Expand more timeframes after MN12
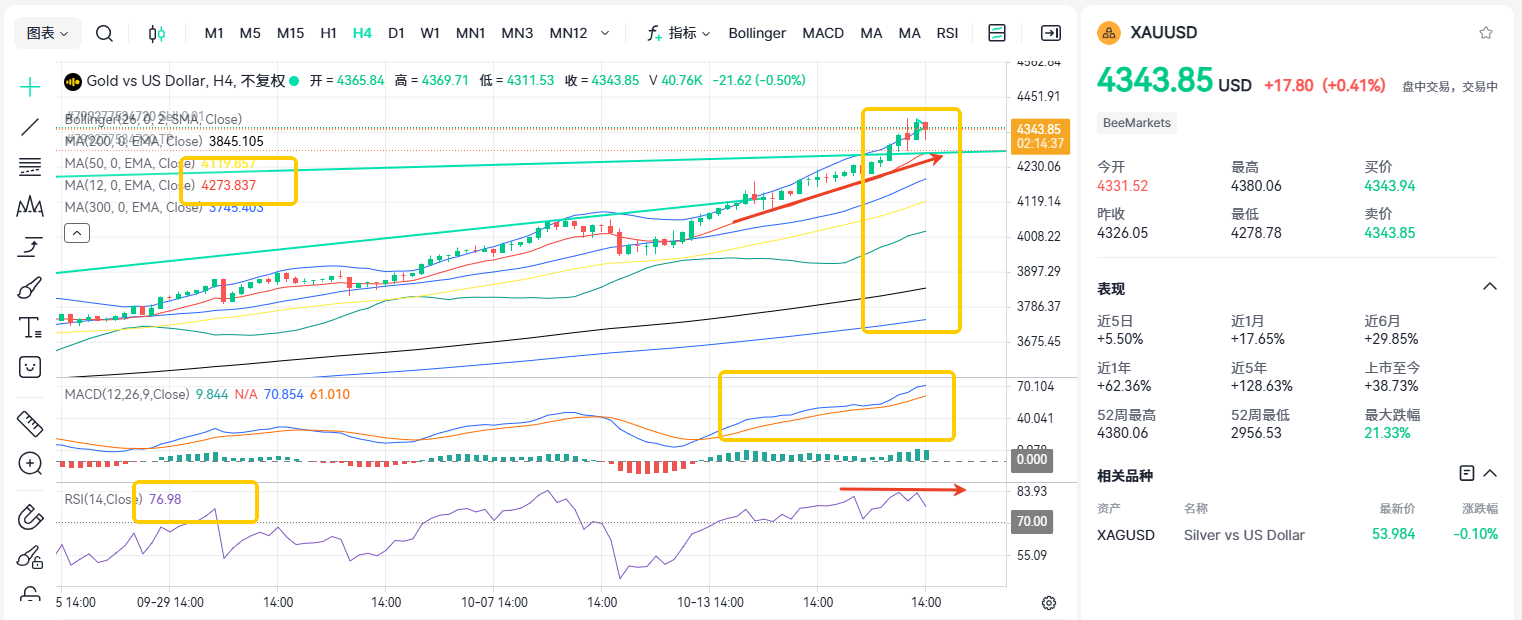Viewport: 1522px width, 620px height. click(x=605, y=33)
